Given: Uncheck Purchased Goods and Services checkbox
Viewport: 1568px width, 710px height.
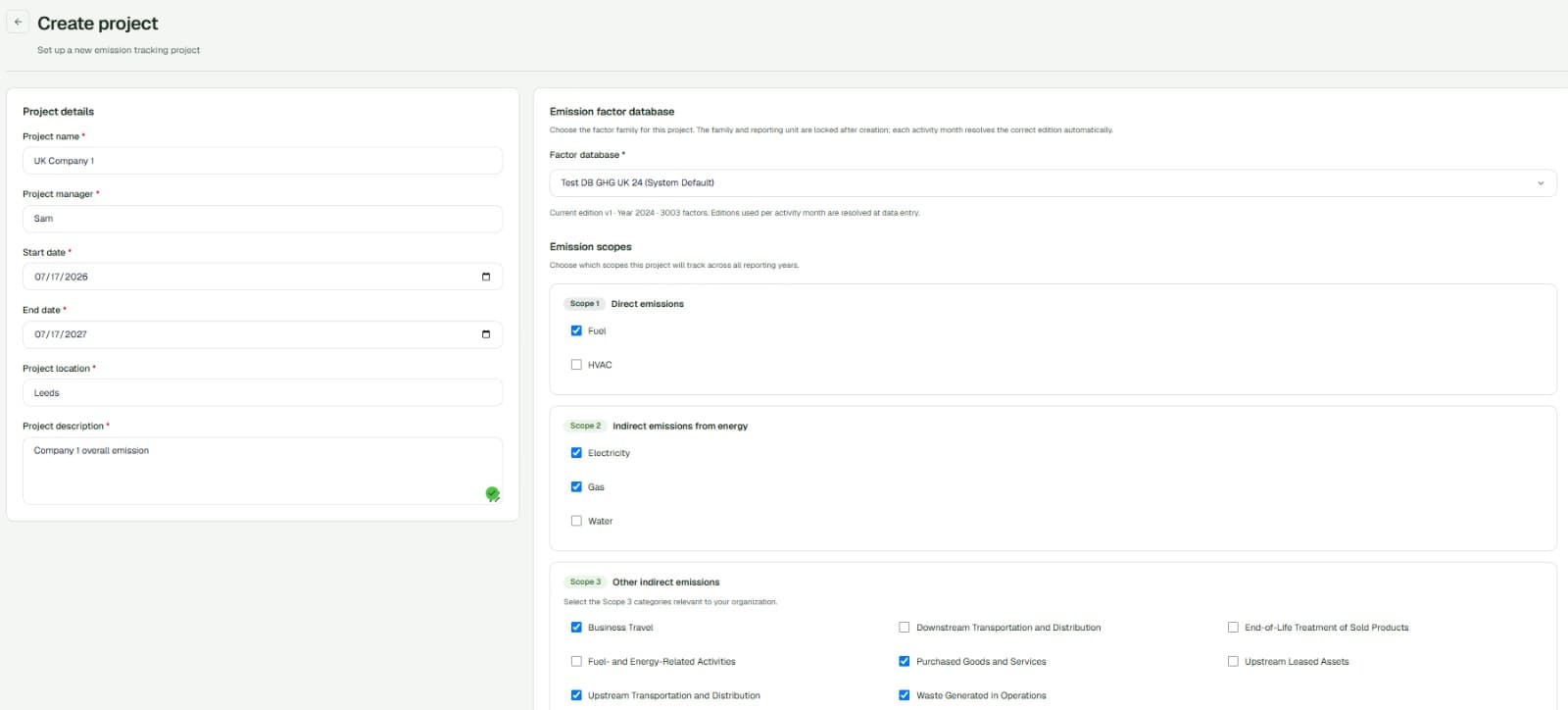Looking at the screenshot, I should click(x=905, y=661).
